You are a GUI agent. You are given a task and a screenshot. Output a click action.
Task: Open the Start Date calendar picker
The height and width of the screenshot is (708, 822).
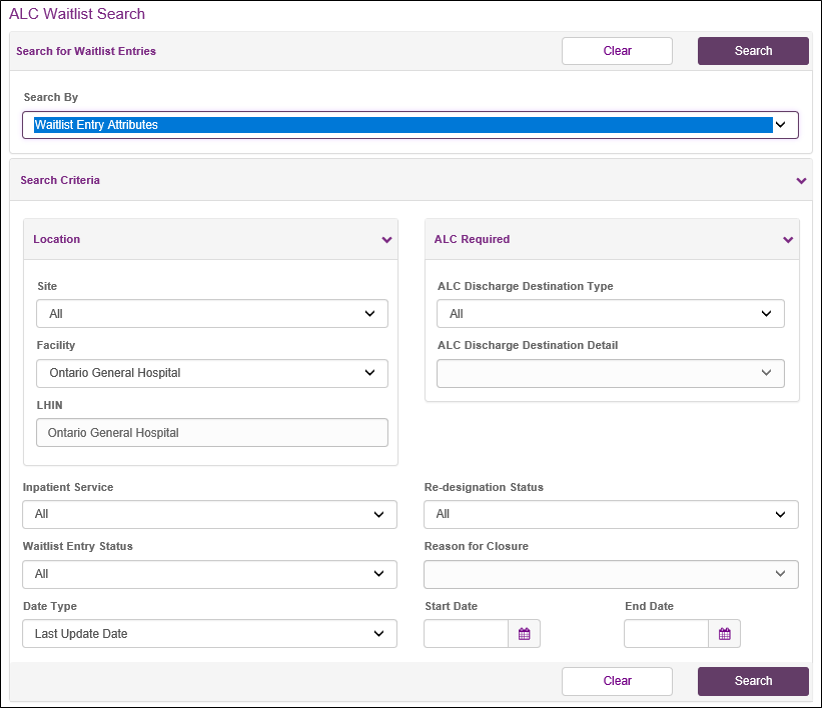pyautogui.click(x=524, y=634)
